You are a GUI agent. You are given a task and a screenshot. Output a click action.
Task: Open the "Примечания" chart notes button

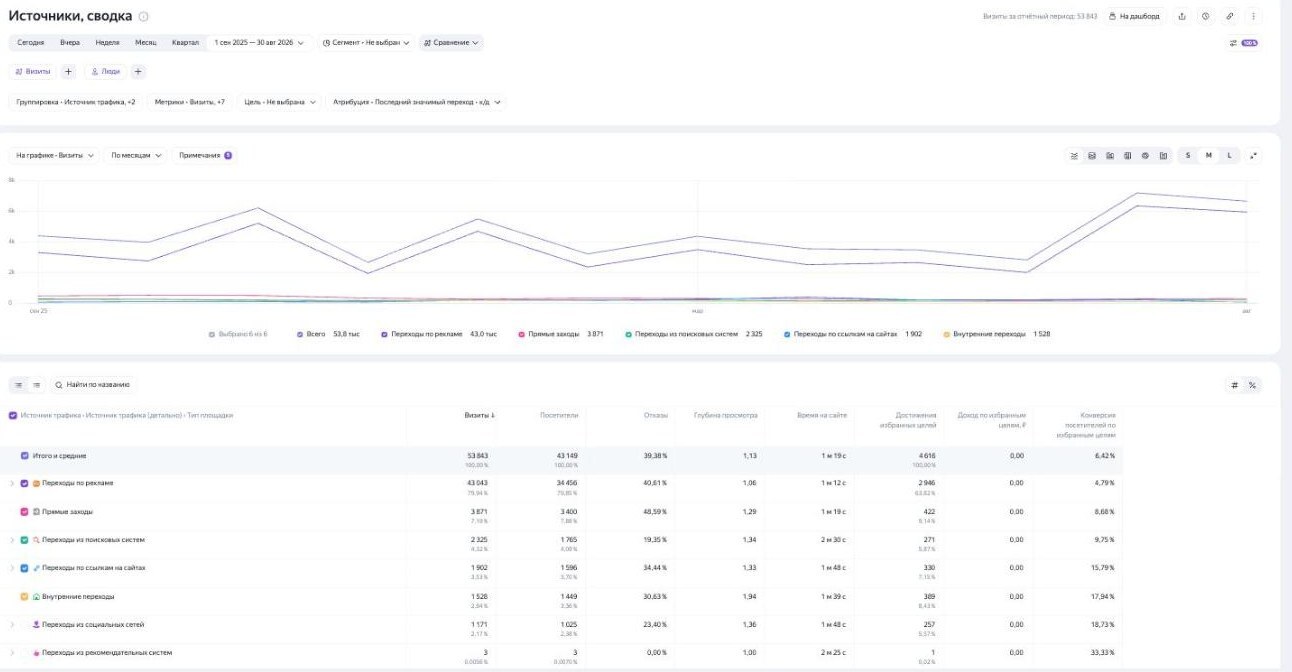coord(205,156)
